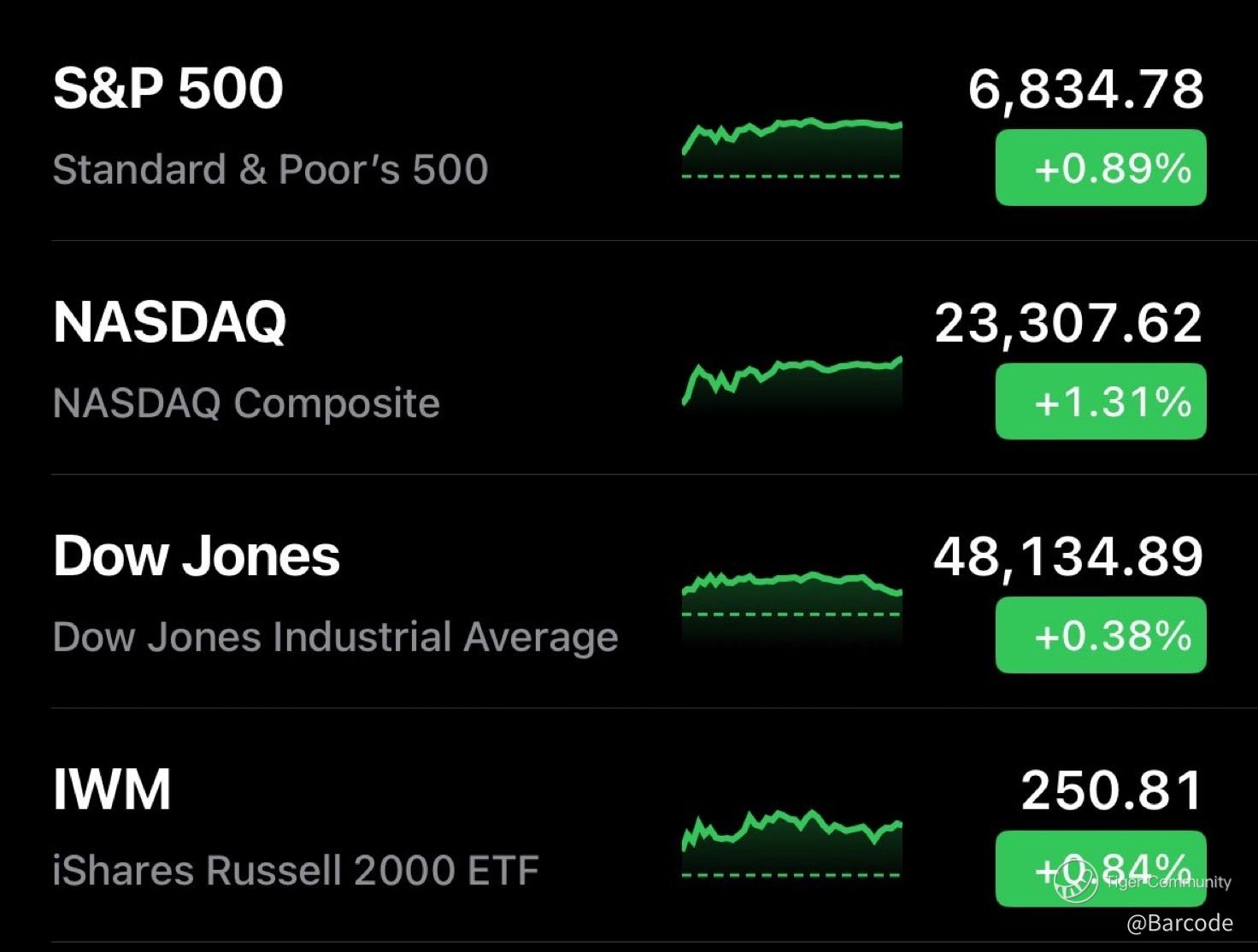Click the @Barcode username watermark
Screen dimensions: 1258x952
point(1179,923)
